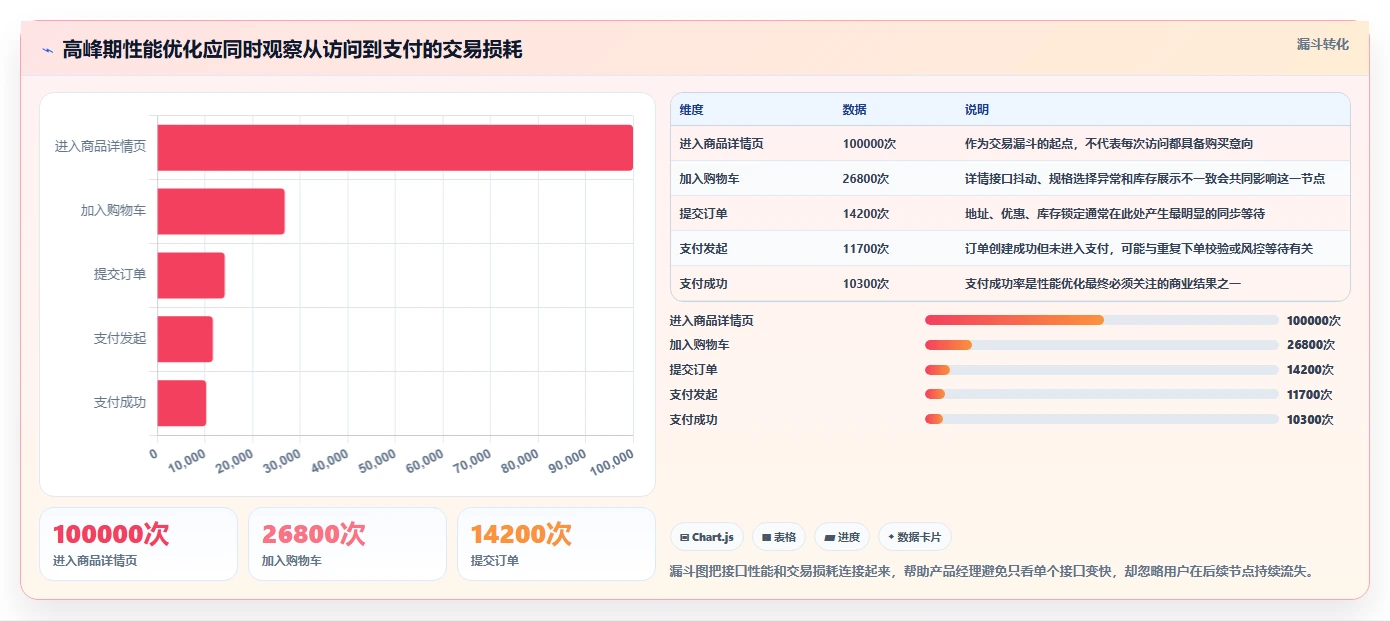Select the 表格 chip

[x=779, y=537]
